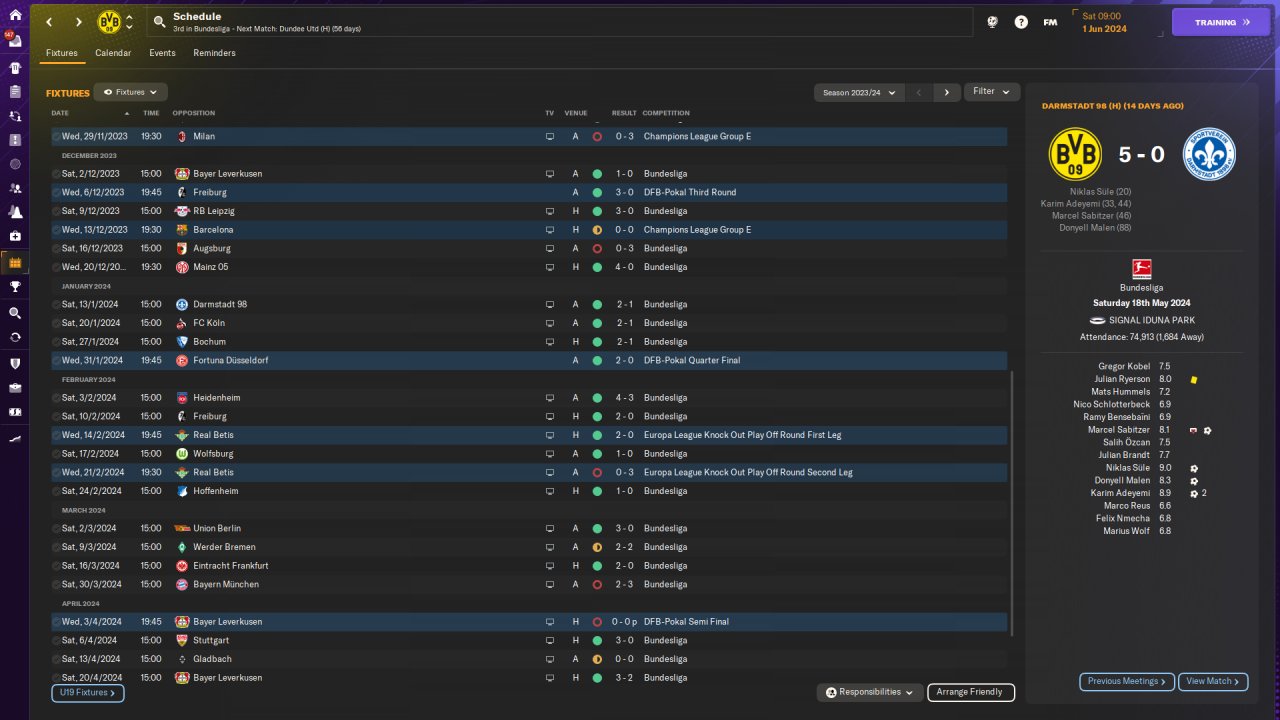
Task: Toggle the marker on the Augsburg fixture row
Action: tap(56, 248)
